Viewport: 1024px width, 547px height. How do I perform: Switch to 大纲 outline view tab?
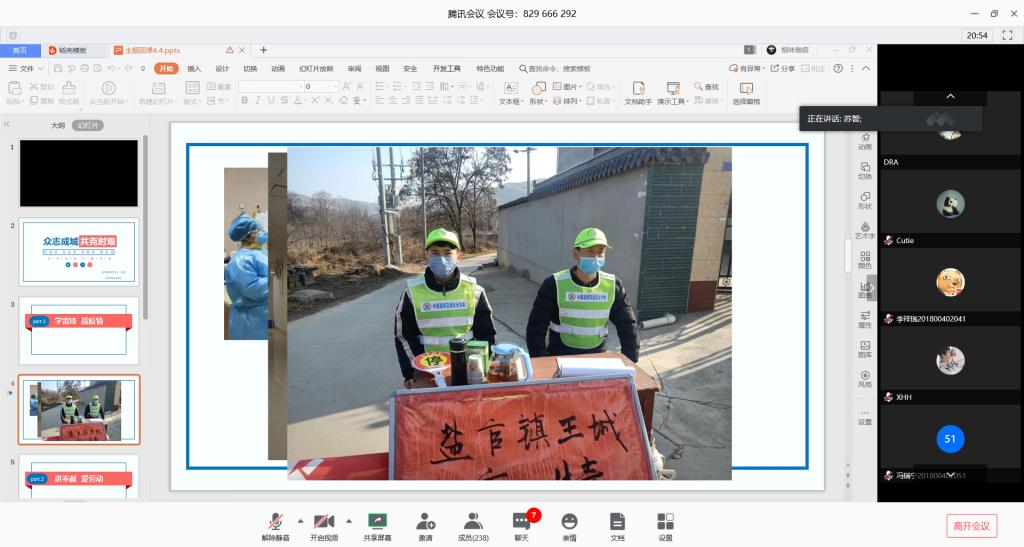(x=58, y=125)
